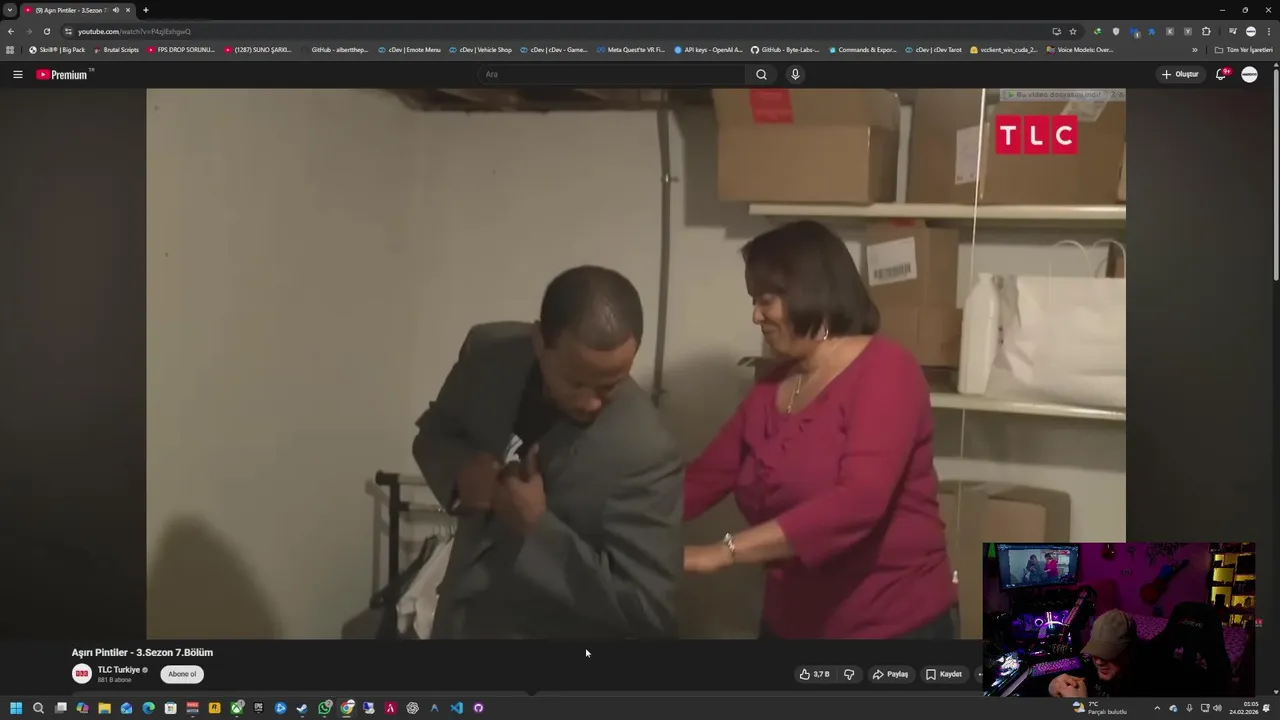
Task: Open the YouTube account avatar menu
Action: coord(1249,74)
